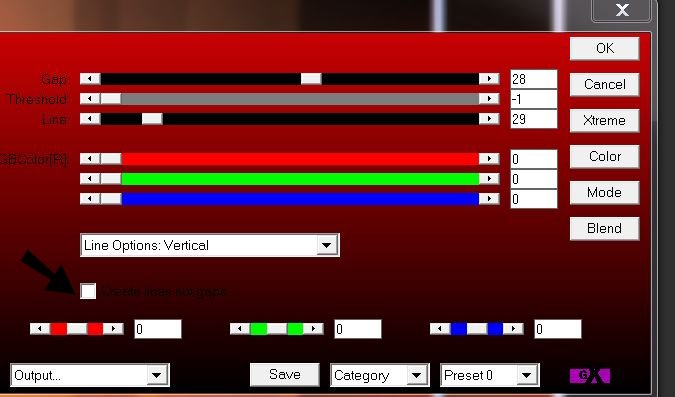This screenshot has height=397, width=675.
Task: Click the OK button
Action: click(604, 48)
